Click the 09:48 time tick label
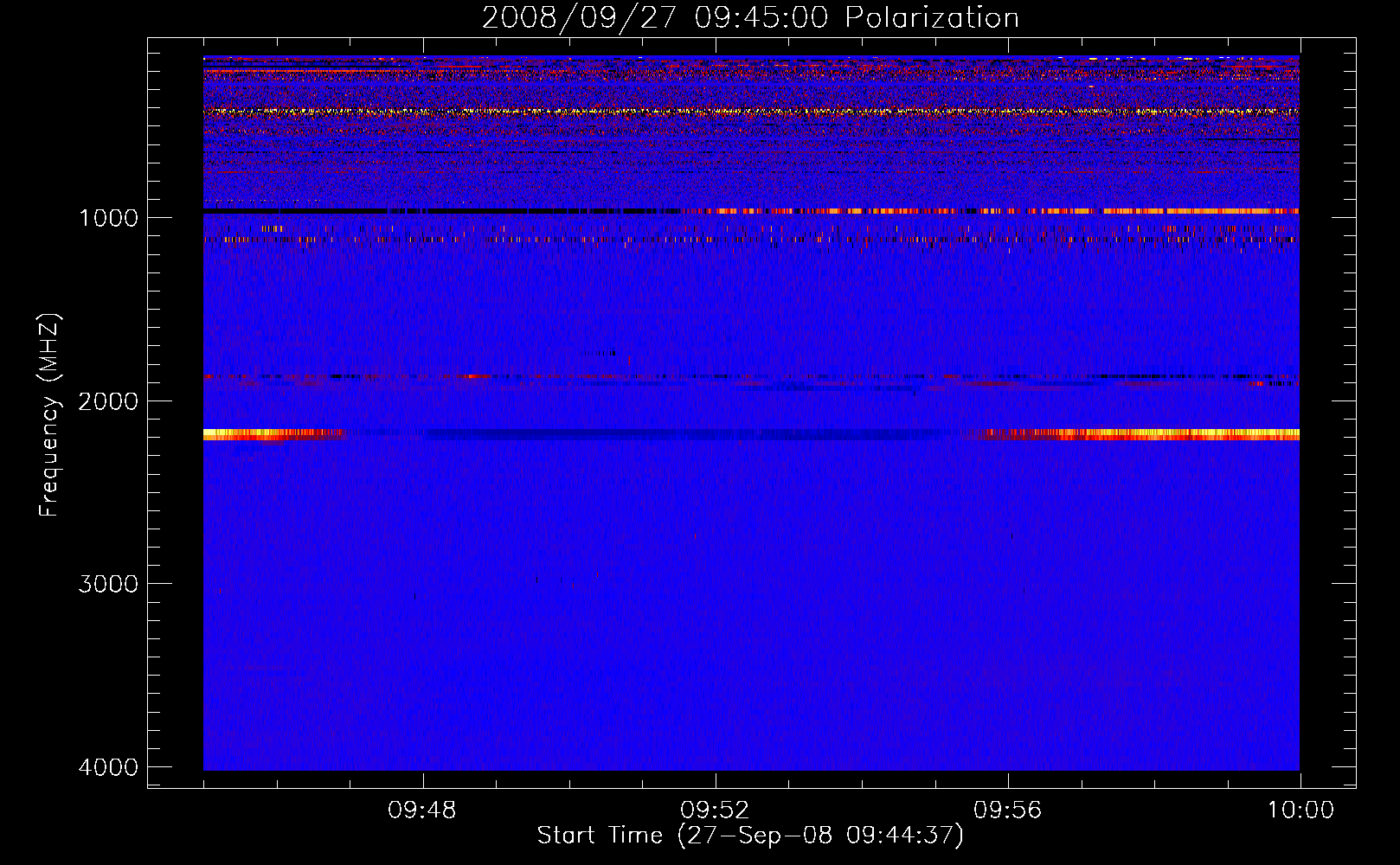Image resolution: width=1400 pixels, height=865 pixels. click(422, 811)
